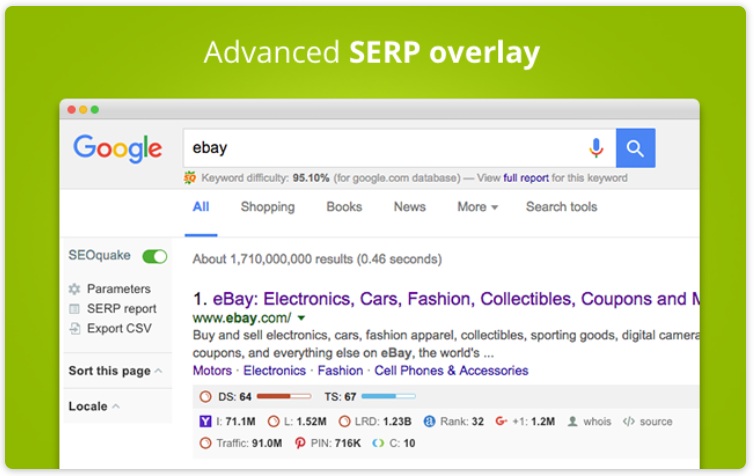Click the Alexa Rank icon
This screenshot has height=476, width=754.
[429, 422]
